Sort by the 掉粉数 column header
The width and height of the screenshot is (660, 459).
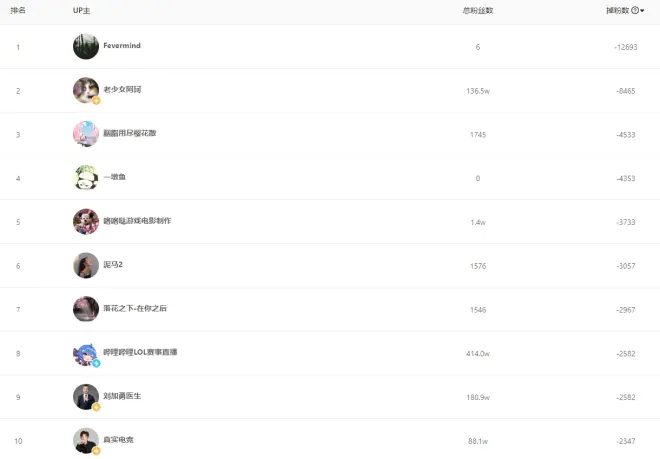(x=618, y=10)
